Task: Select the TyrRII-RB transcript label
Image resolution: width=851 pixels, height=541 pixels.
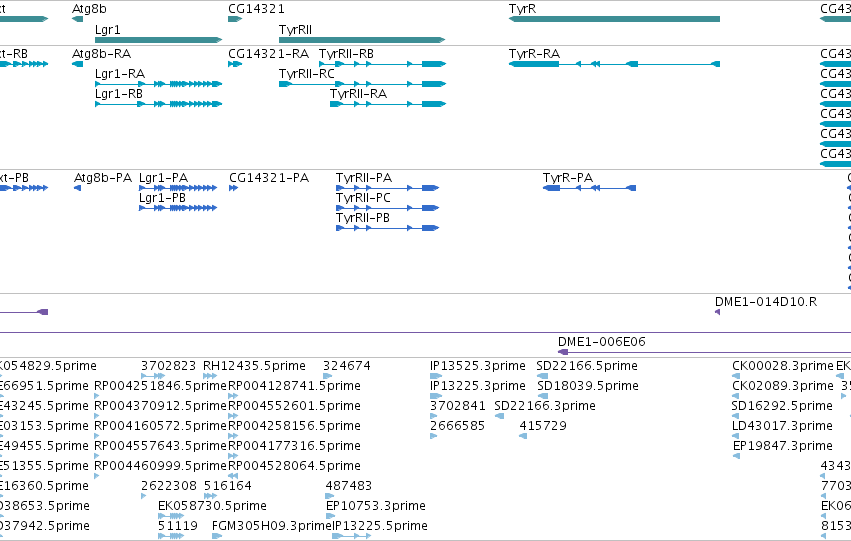Action: (346, 54)
